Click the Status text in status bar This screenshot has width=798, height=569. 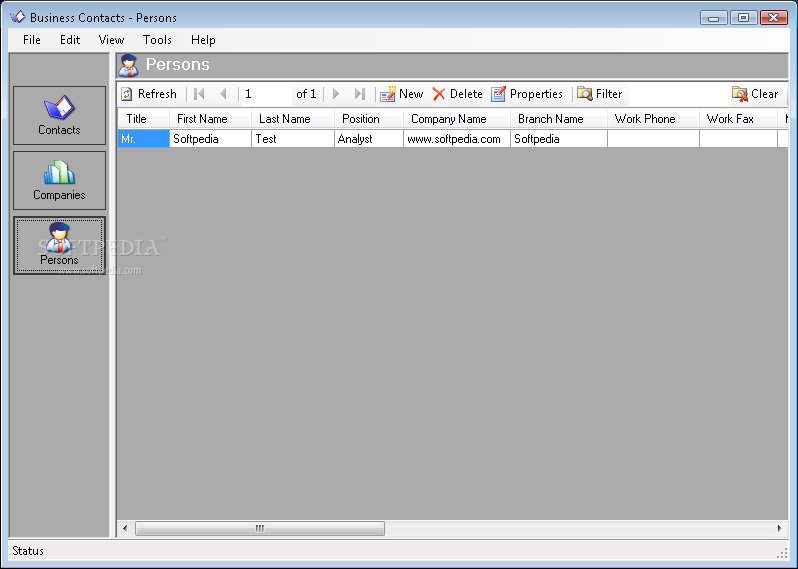[28, 551]
